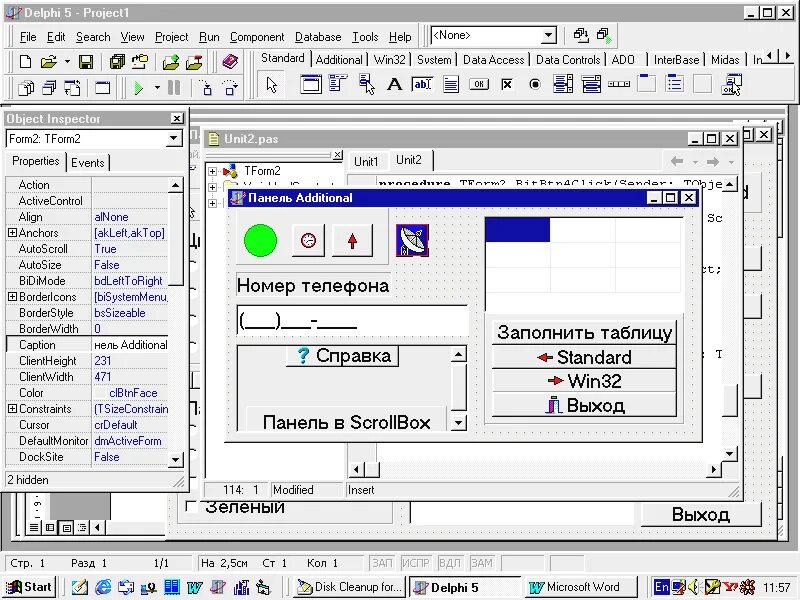This screenshot has width=800, height=600.
Task: Switch to the Additional palette tab
Action: [x=339, y=60]
